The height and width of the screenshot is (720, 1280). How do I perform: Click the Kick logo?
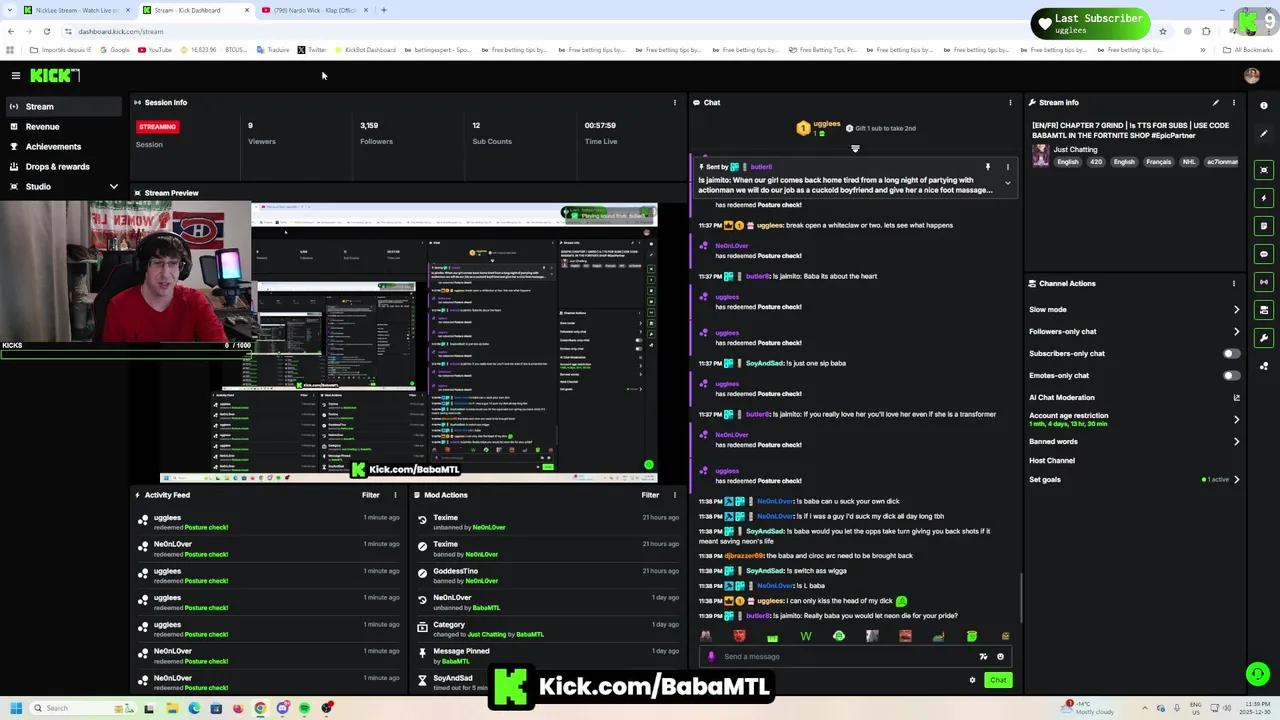pos(53,75)
